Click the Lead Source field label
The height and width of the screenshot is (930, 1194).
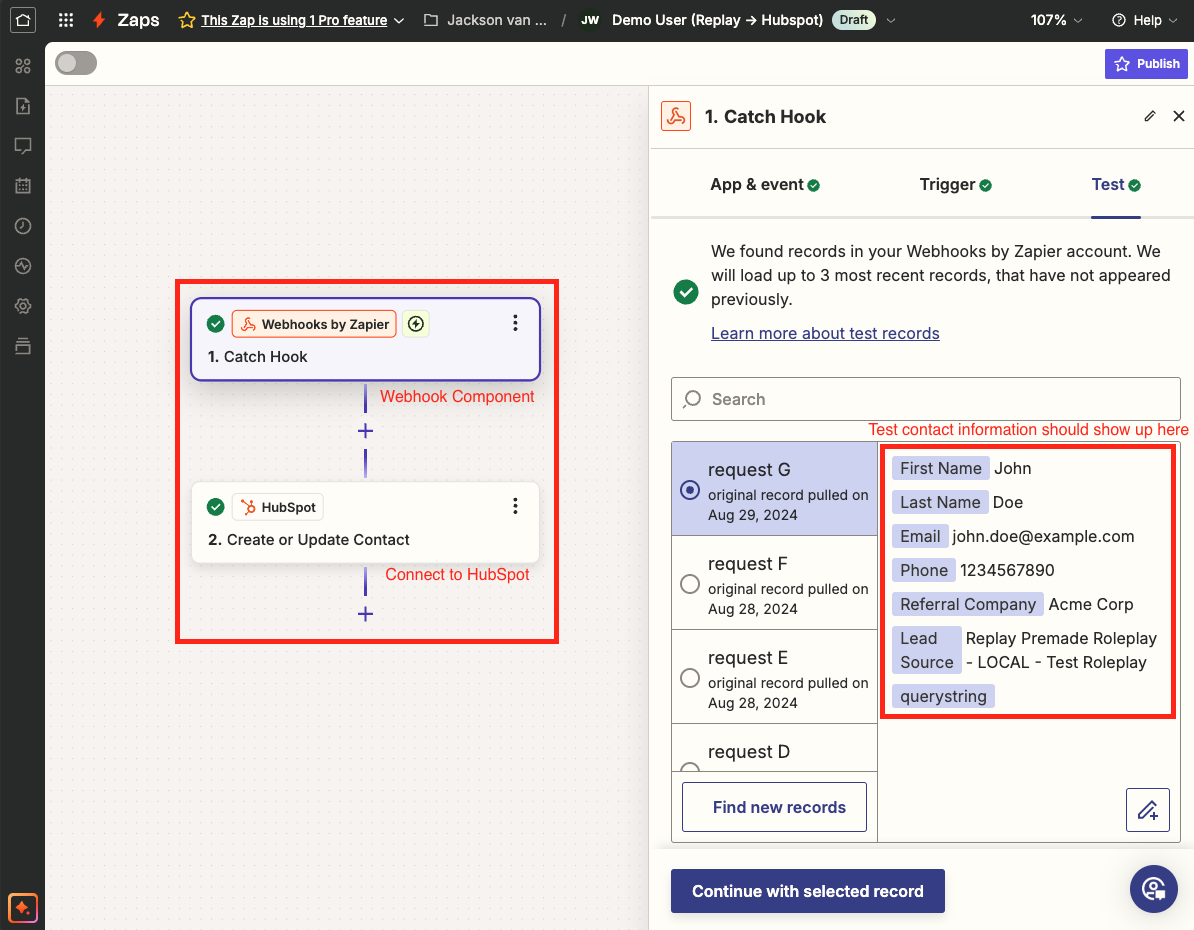(x=927, y=650)
